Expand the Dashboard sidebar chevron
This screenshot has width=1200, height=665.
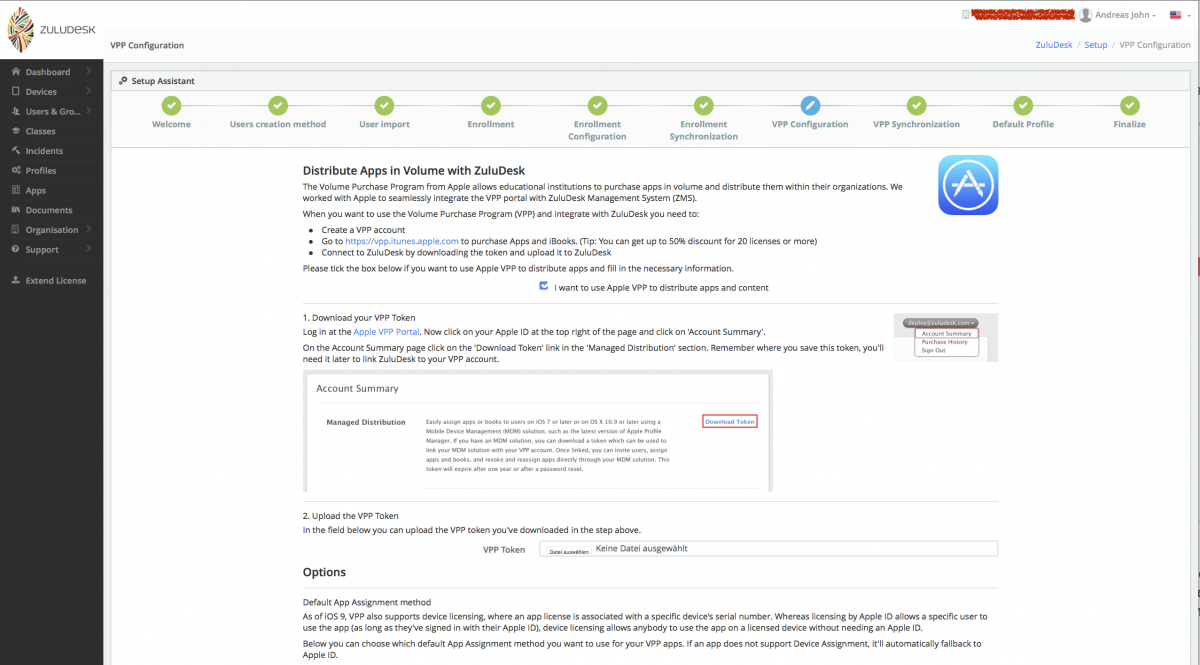[x=88, y=72]
